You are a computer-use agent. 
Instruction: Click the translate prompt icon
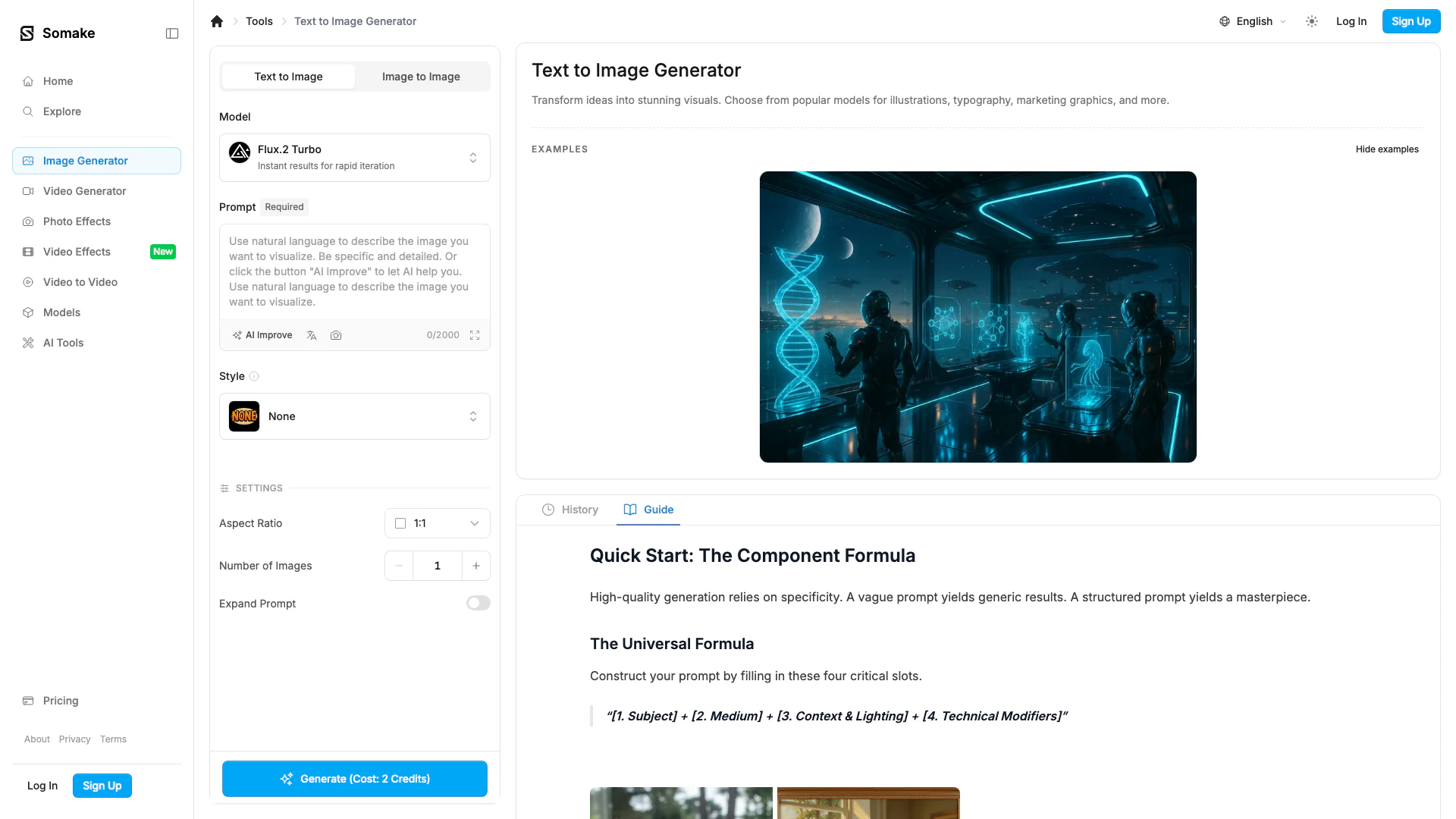pyautogui.click(x=312, y=335)
